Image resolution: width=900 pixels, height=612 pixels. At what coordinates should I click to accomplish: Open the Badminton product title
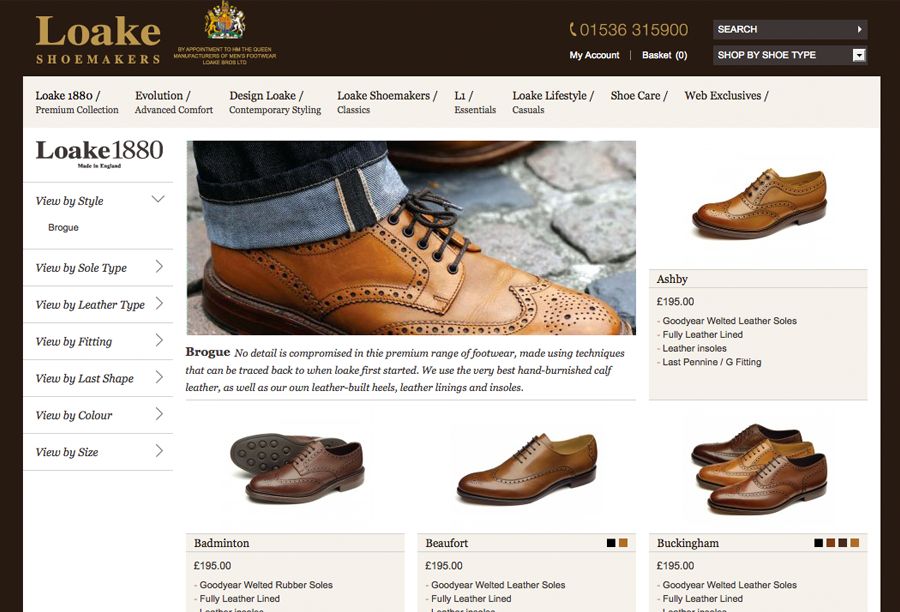pyautogui.click(x=222, y=543)
